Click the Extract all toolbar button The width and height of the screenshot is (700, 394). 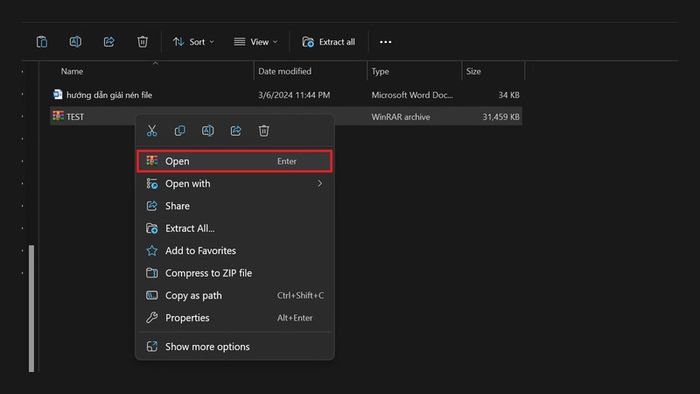click(x=329, y=42)
